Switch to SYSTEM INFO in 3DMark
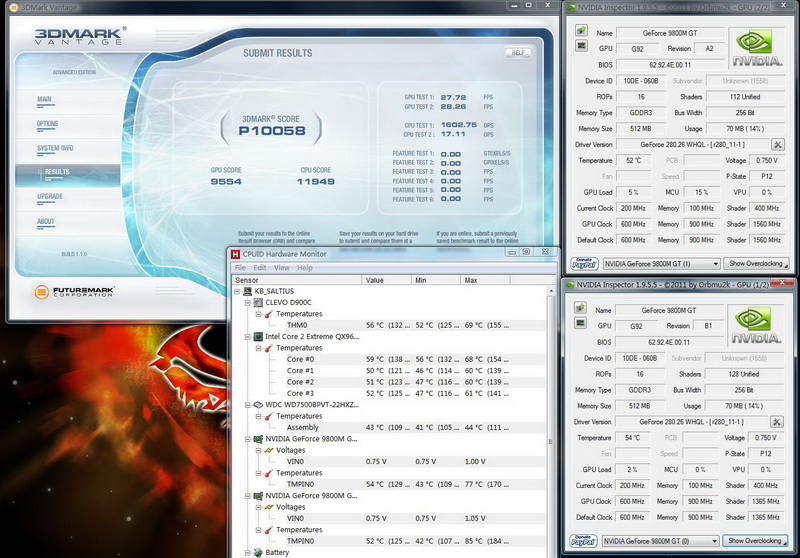The height and width of the screenshot is (558, 800). [55, 148]
